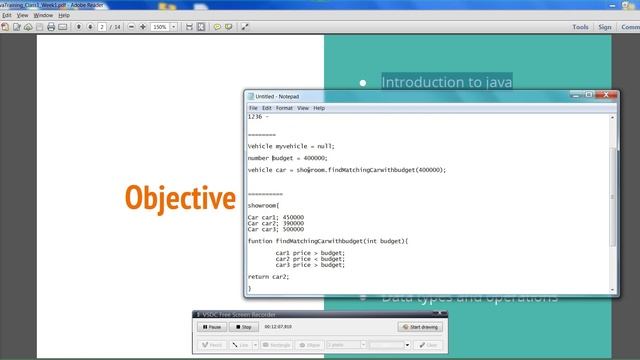
Task: Open Adobe Reader Help menu
Action: (x=64, y=15)
